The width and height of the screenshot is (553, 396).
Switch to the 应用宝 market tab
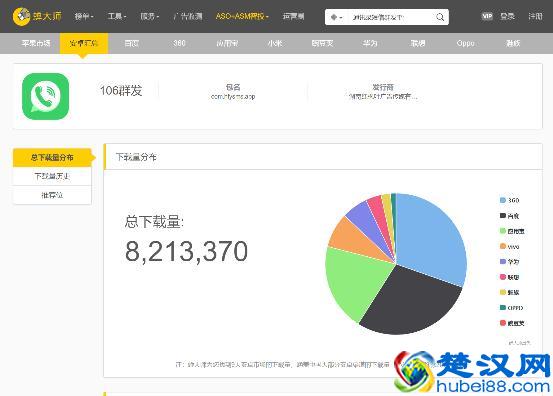tap(227, 43)
